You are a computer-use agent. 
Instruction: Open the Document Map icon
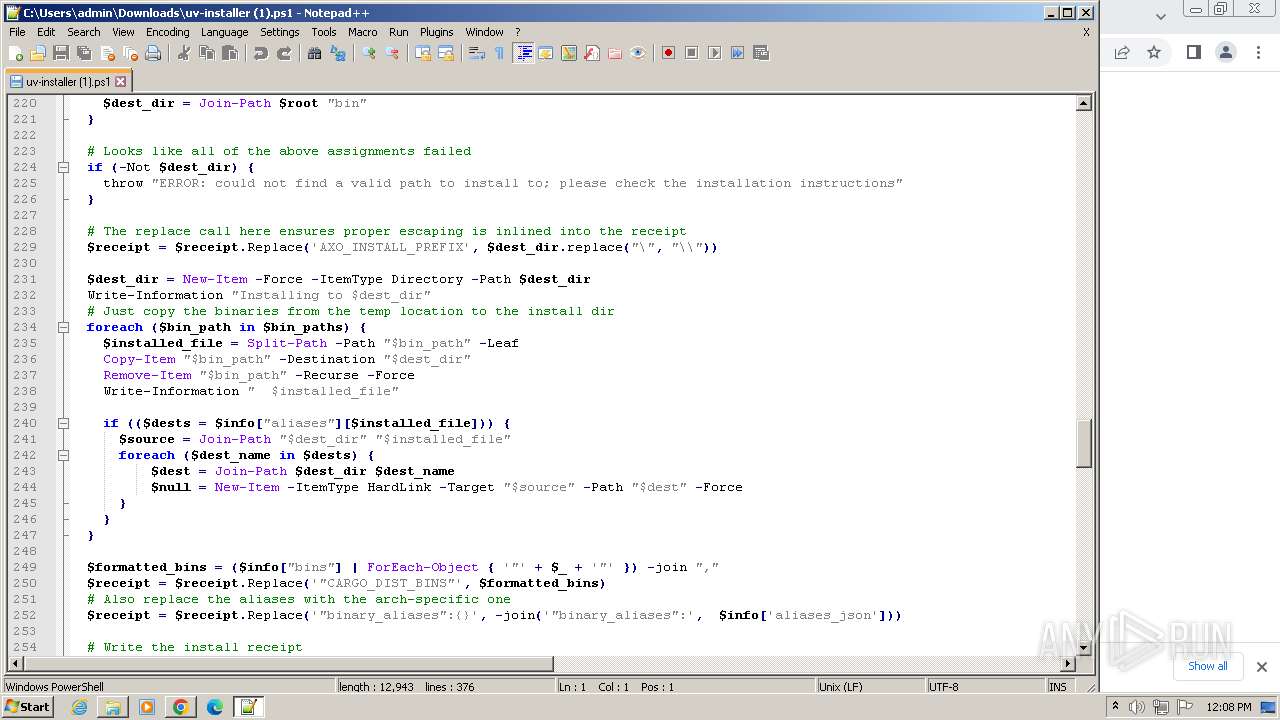pos(569,53)
